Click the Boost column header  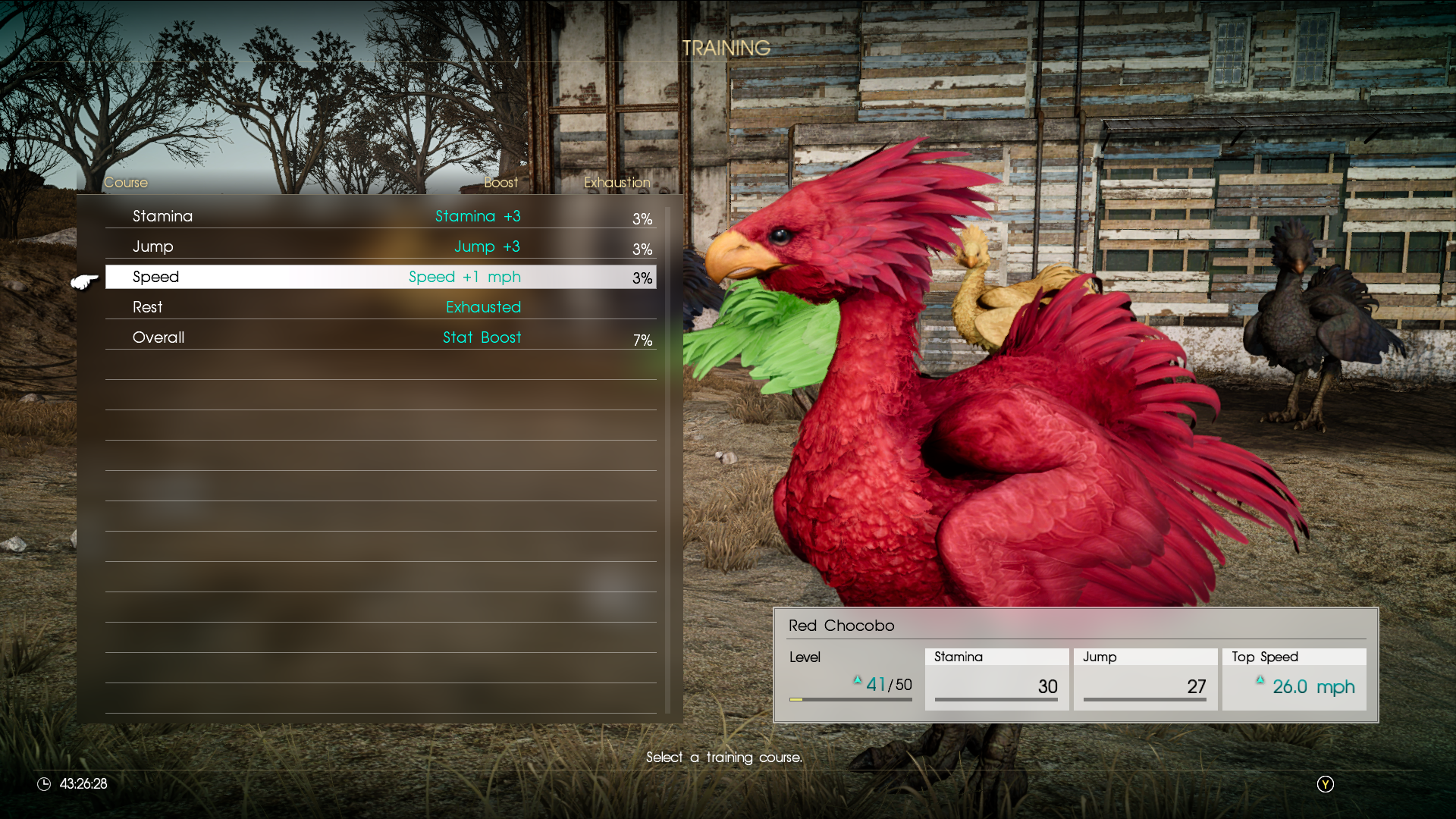500,183
